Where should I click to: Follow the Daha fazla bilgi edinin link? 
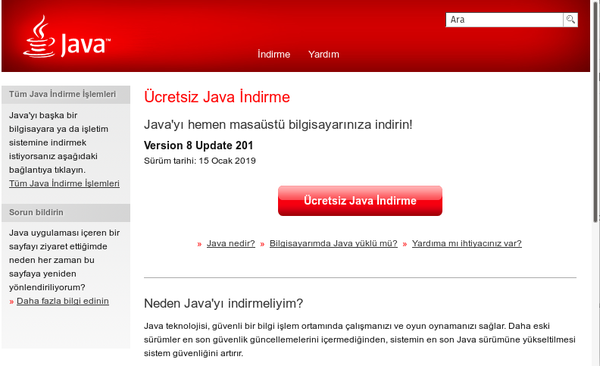63,301
